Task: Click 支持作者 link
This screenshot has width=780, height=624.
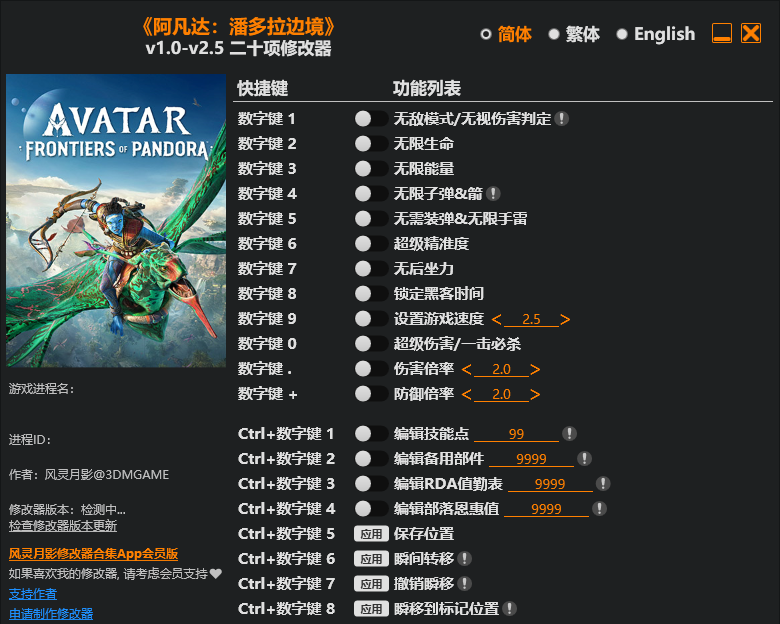Action: coord(33,594)
